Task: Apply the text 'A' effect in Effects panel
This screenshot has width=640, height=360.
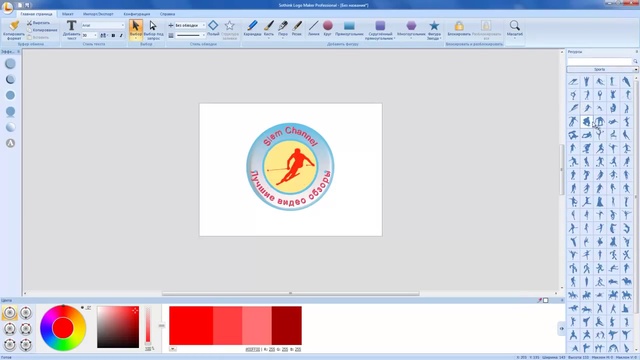Action: [10, 143]
